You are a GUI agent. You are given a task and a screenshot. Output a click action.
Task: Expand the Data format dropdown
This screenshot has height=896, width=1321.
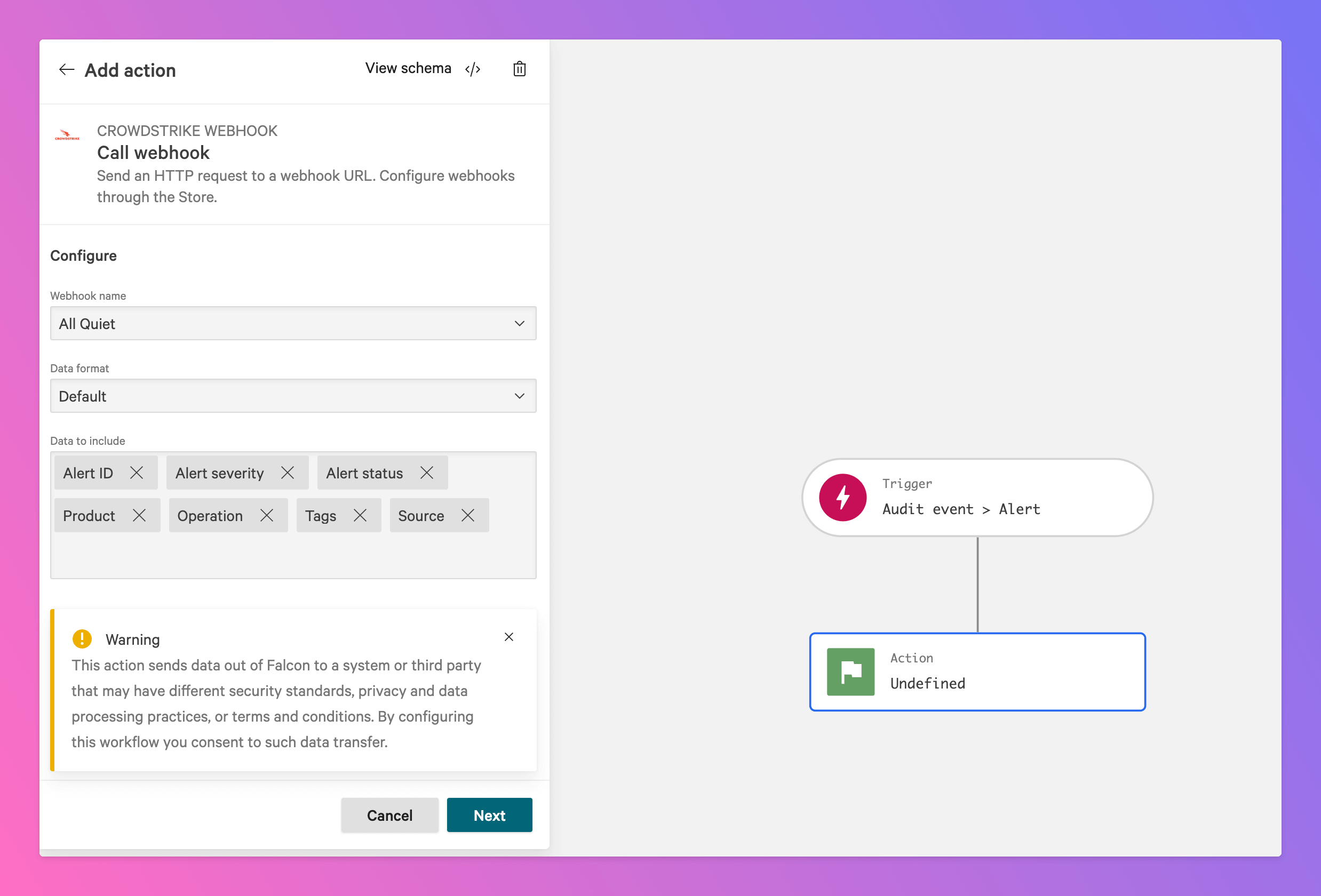click(293, 396)
